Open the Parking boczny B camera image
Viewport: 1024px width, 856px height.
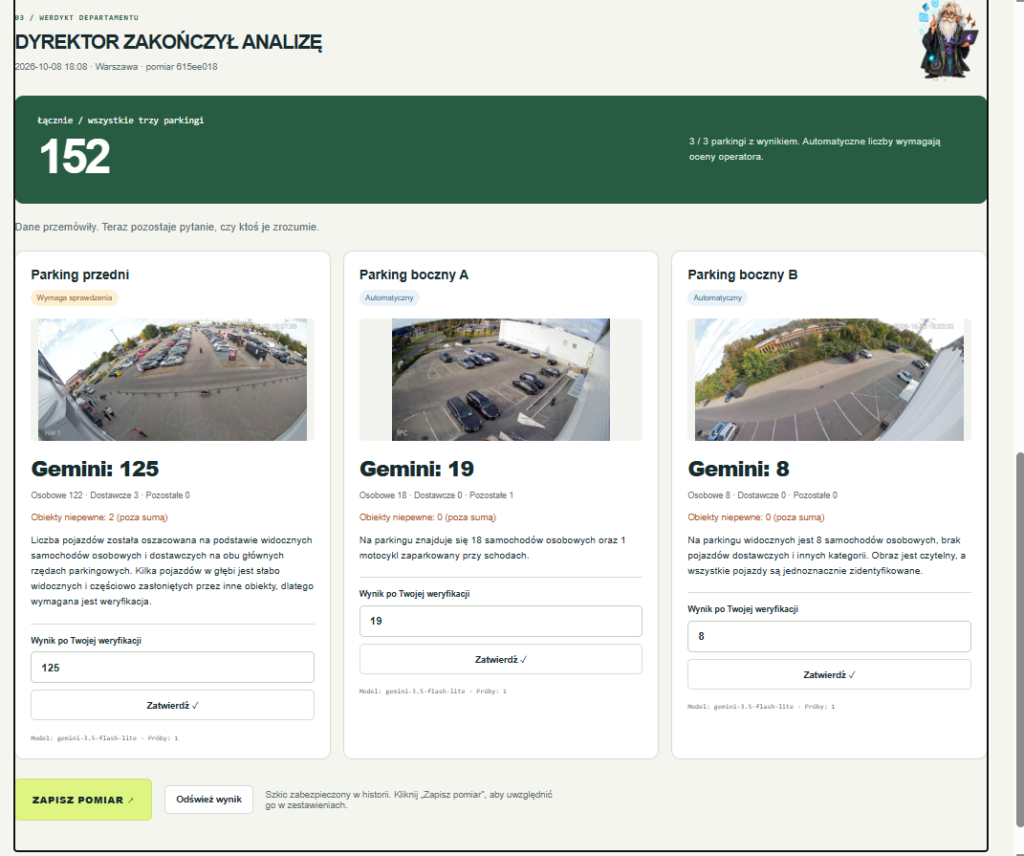pos(829,379)
